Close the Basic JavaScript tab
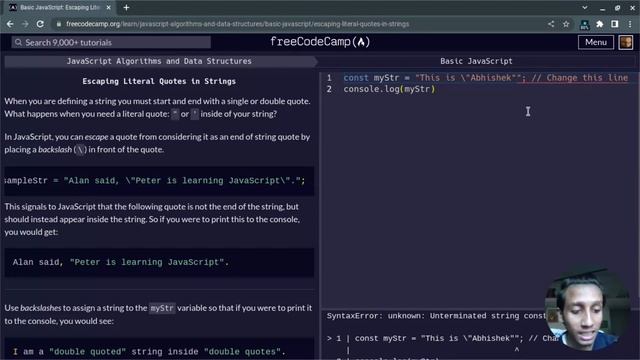 pyautogui.click(x=109, y=7)
